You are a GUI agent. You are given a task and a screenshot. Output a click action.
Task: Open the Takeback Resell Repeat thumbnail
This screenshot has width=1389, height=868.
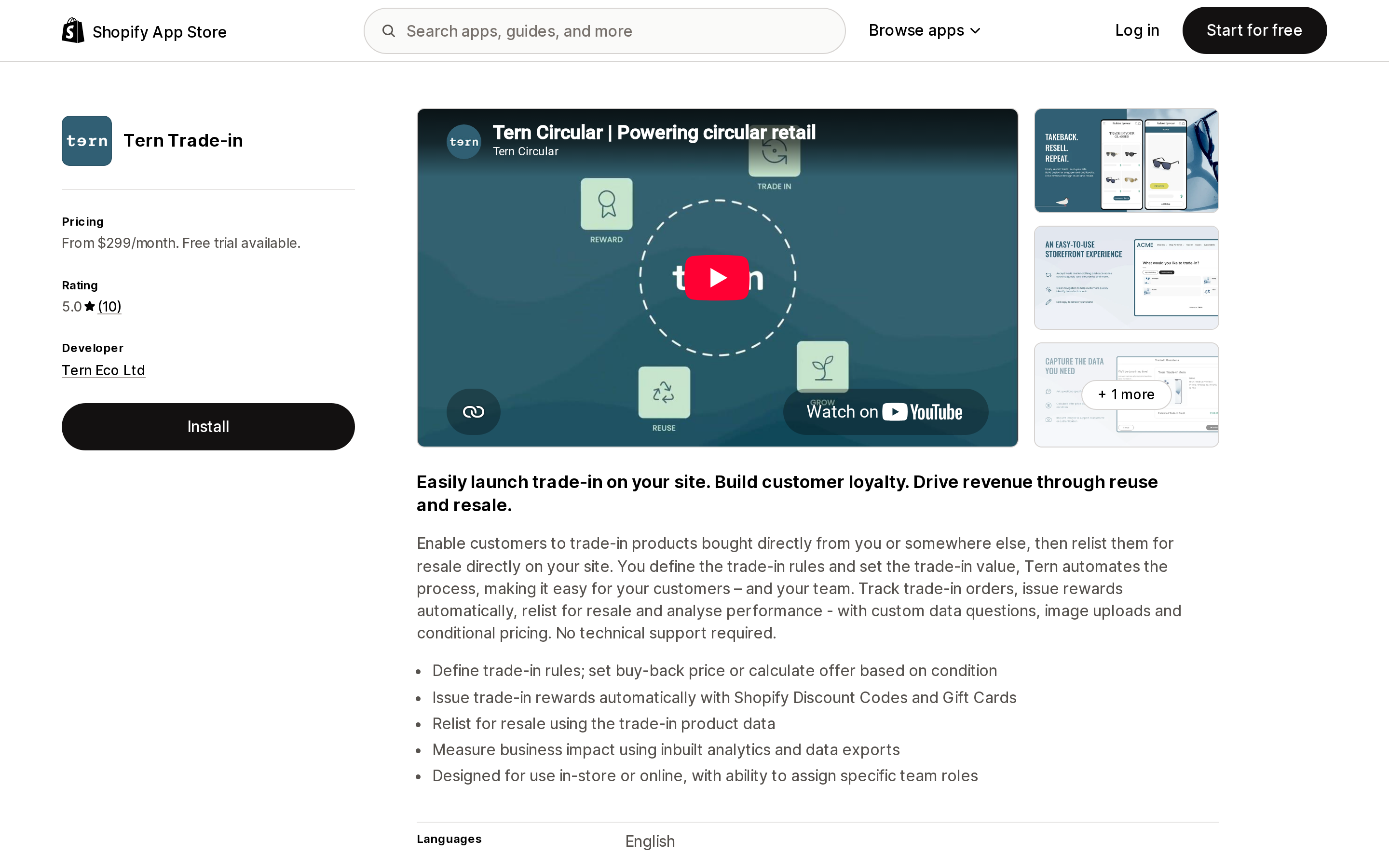(1126, 161)
